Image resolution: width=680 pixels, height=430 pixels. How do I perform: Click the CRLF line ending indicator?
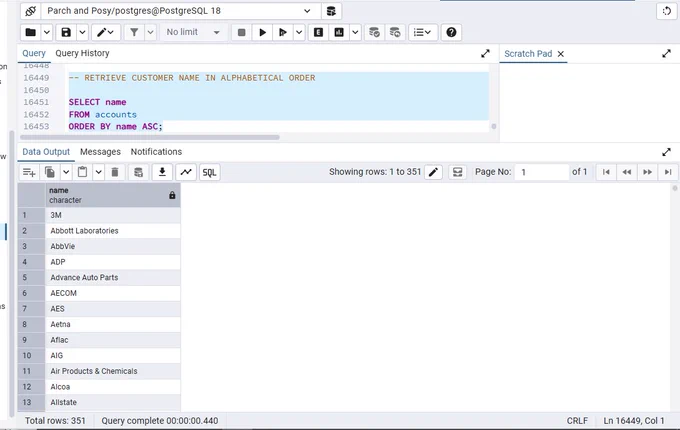(x=577, y=421)
